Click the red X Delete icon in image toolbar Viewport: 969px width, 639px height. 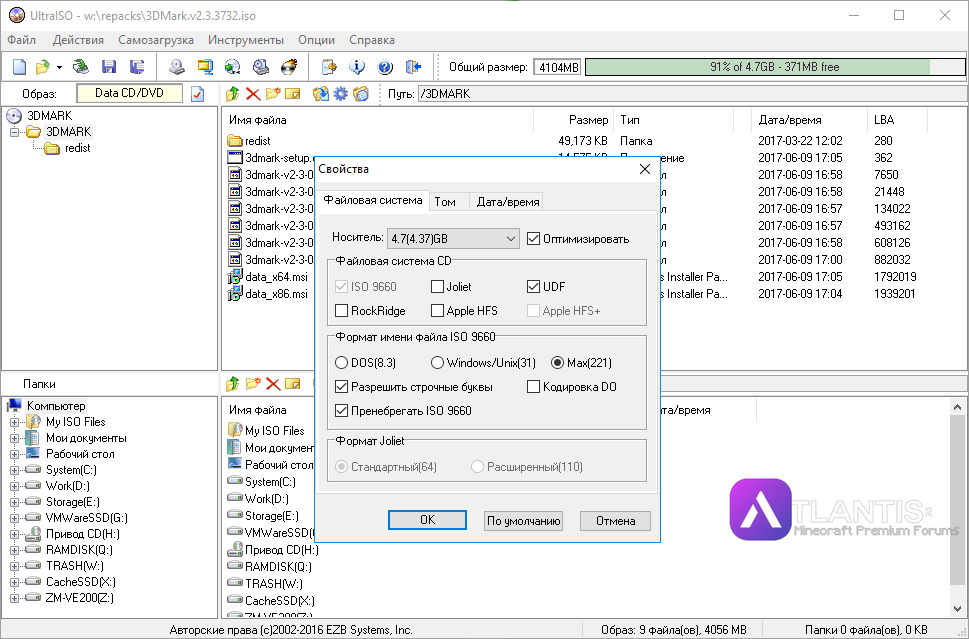[x=253, y=94]
